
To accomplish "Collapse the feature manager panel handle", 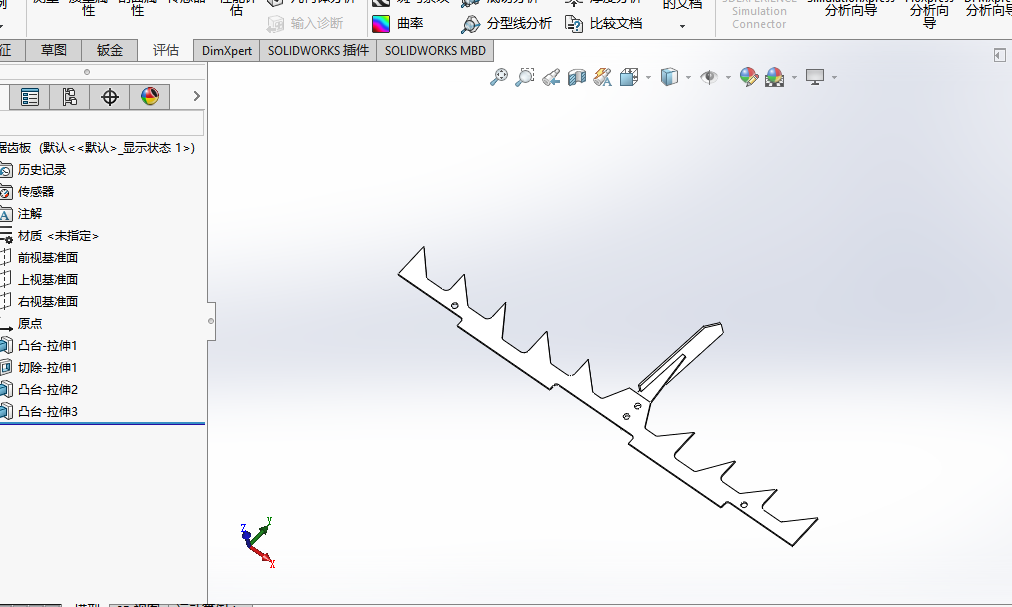I will (x=211, y=321).
